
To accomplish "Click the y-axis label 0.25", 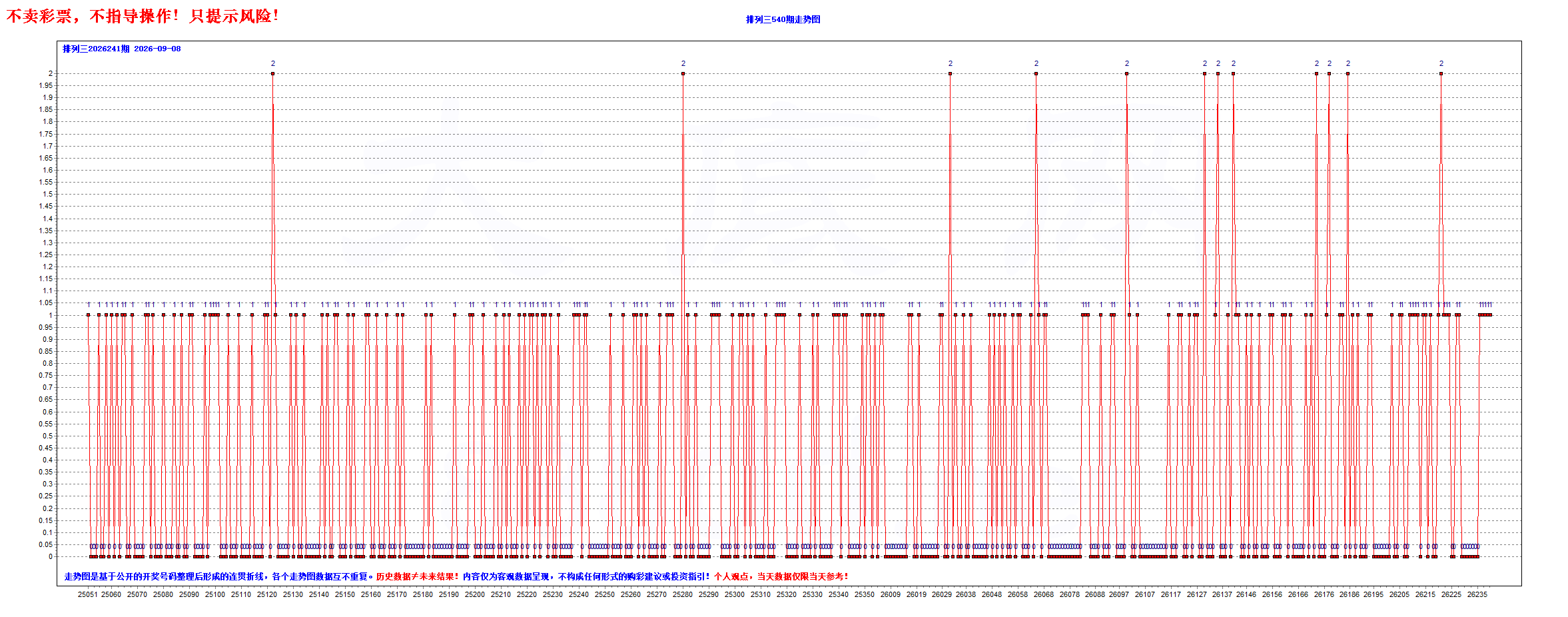I will click(x=45, y=496).
